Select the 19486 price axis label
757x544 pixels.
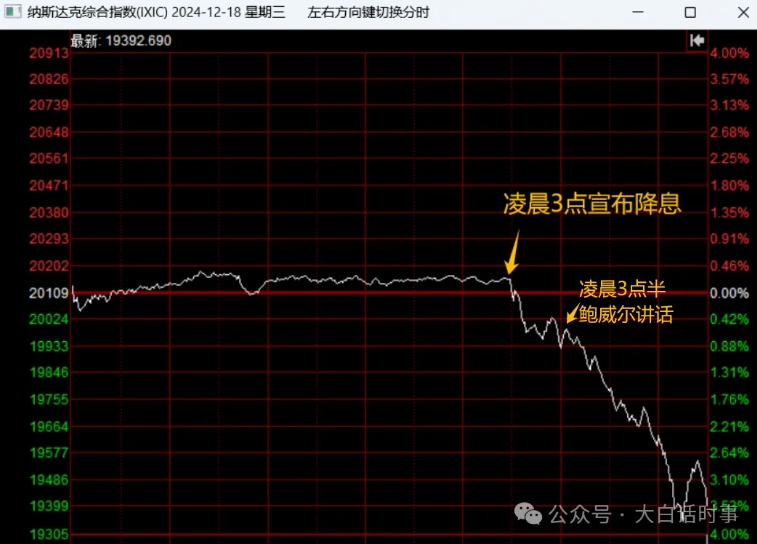[x=49, y=480]
